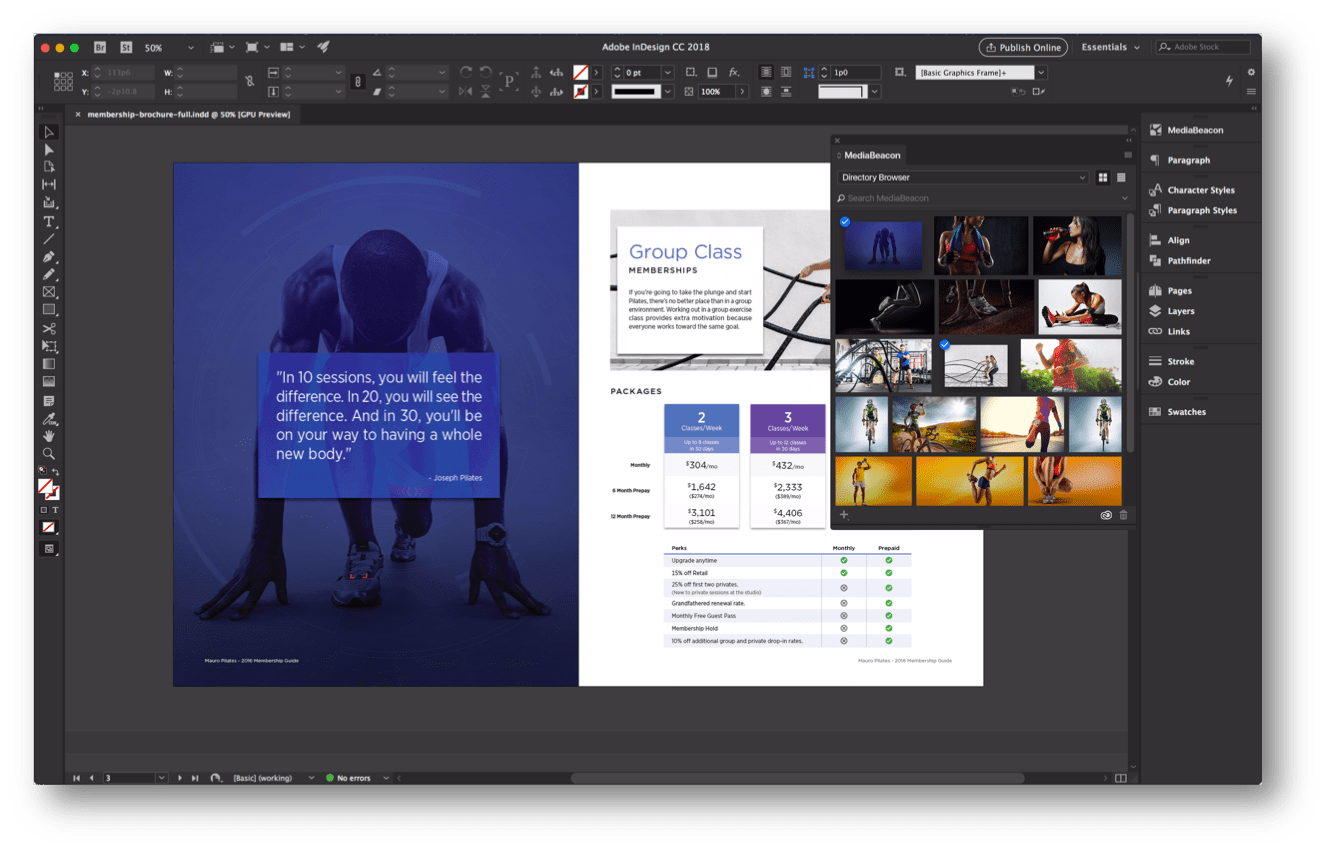Screen dimensions: 1325x847
Task: Select the Gradient Swatch tool
Action: coord(49,364)
